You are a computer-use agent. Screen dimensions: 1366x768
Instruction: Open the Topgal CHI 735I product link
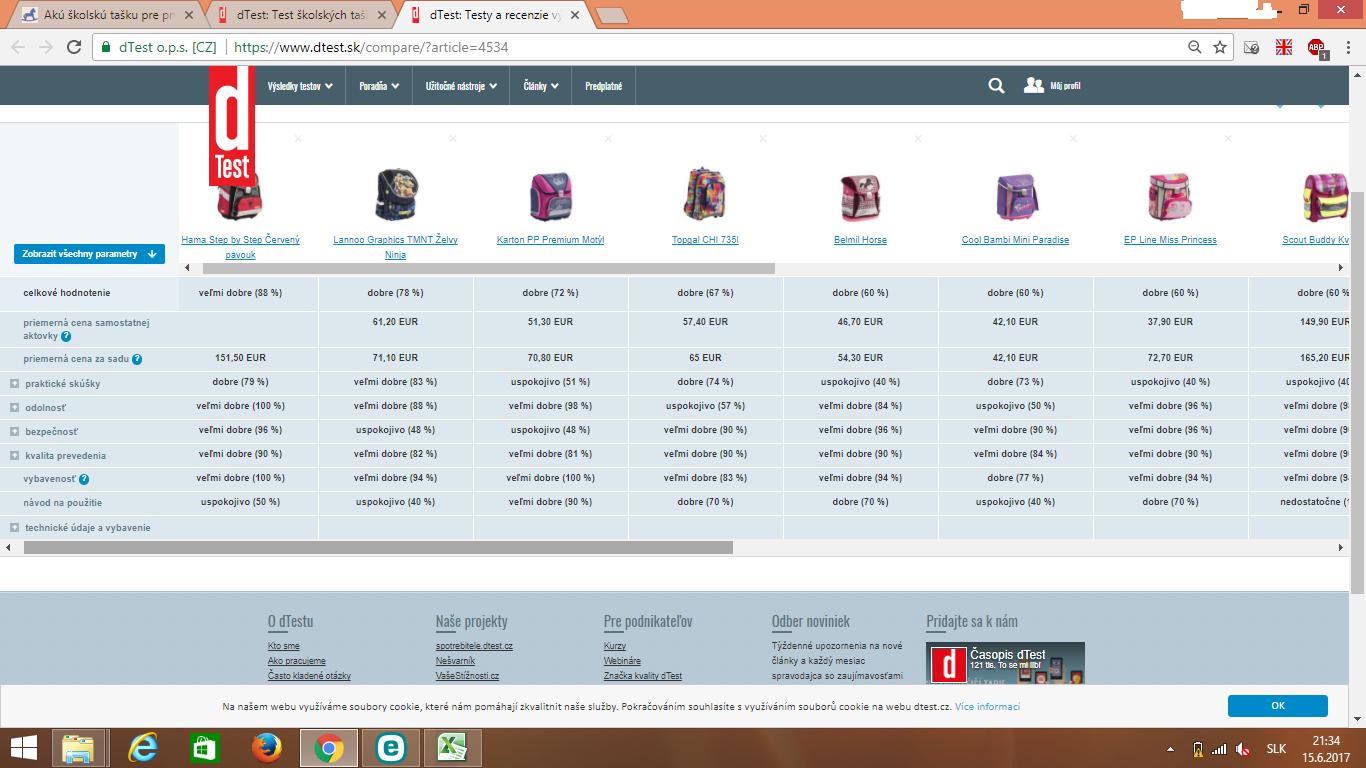pyautogui.click(x=705, y=240)
